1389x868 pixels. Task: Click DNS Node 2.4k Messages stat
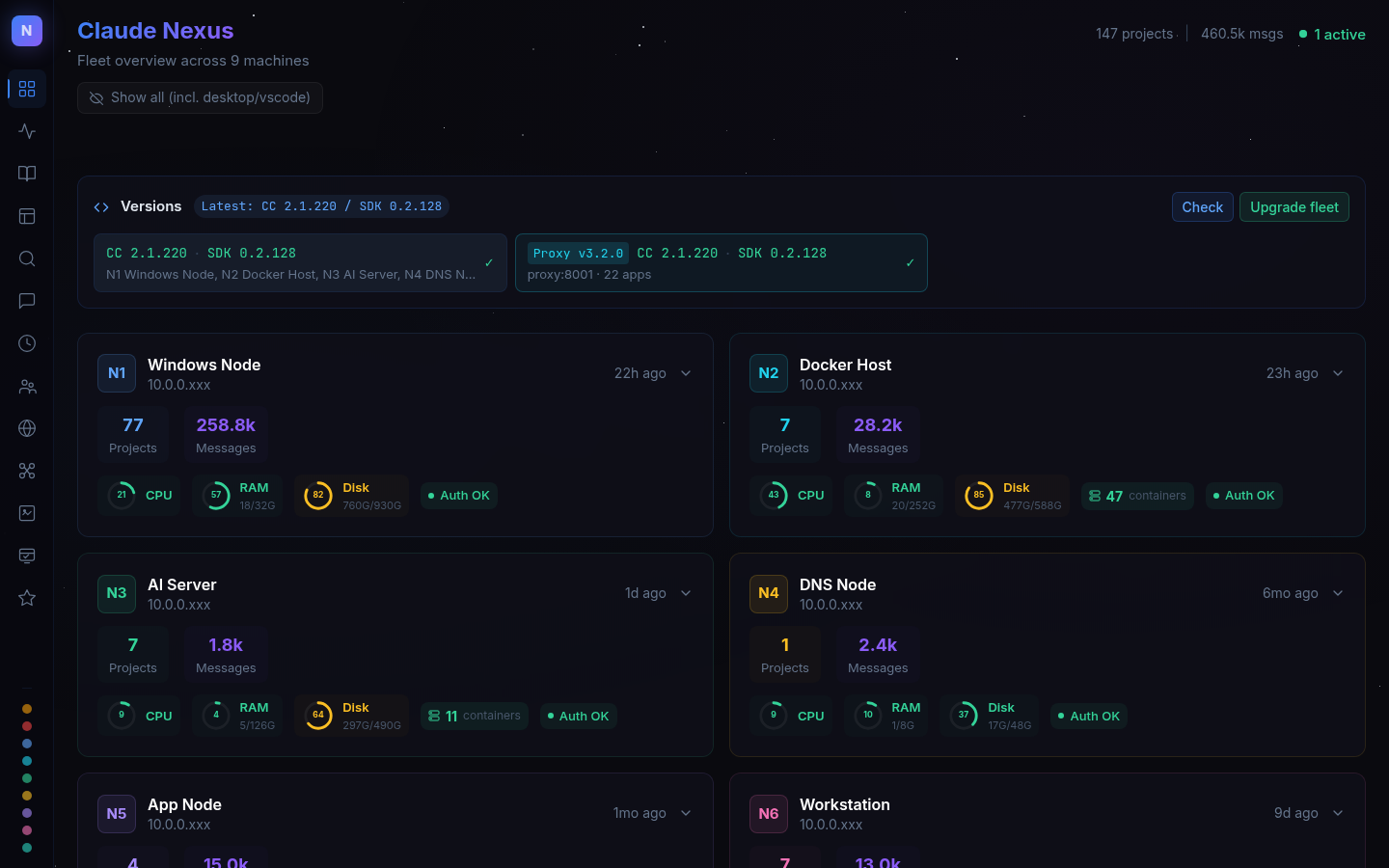(x=878, y=654)
